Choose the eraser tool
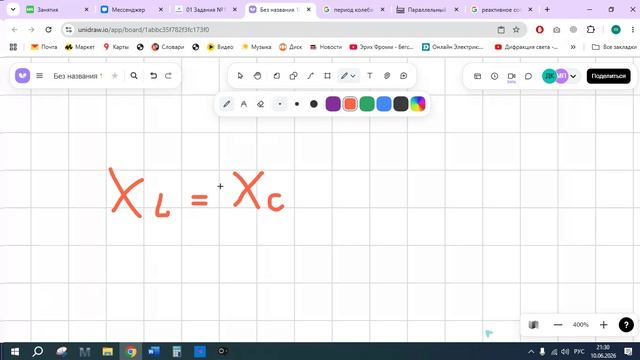Image resolution: width=640 pixels, height=360 pixels. point(260,104)
